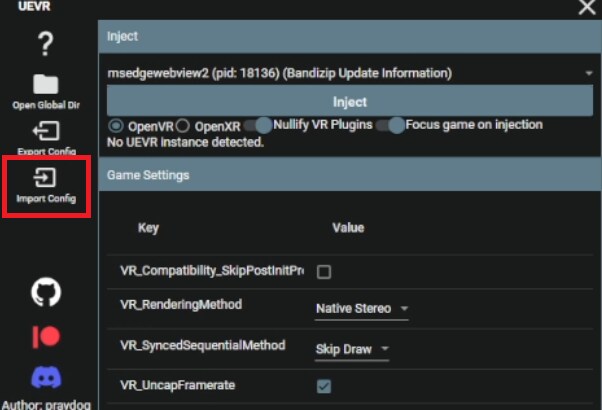Select the OpenVR radio button
This screenshot has width=602, height=410.
(x=116, y=126)
